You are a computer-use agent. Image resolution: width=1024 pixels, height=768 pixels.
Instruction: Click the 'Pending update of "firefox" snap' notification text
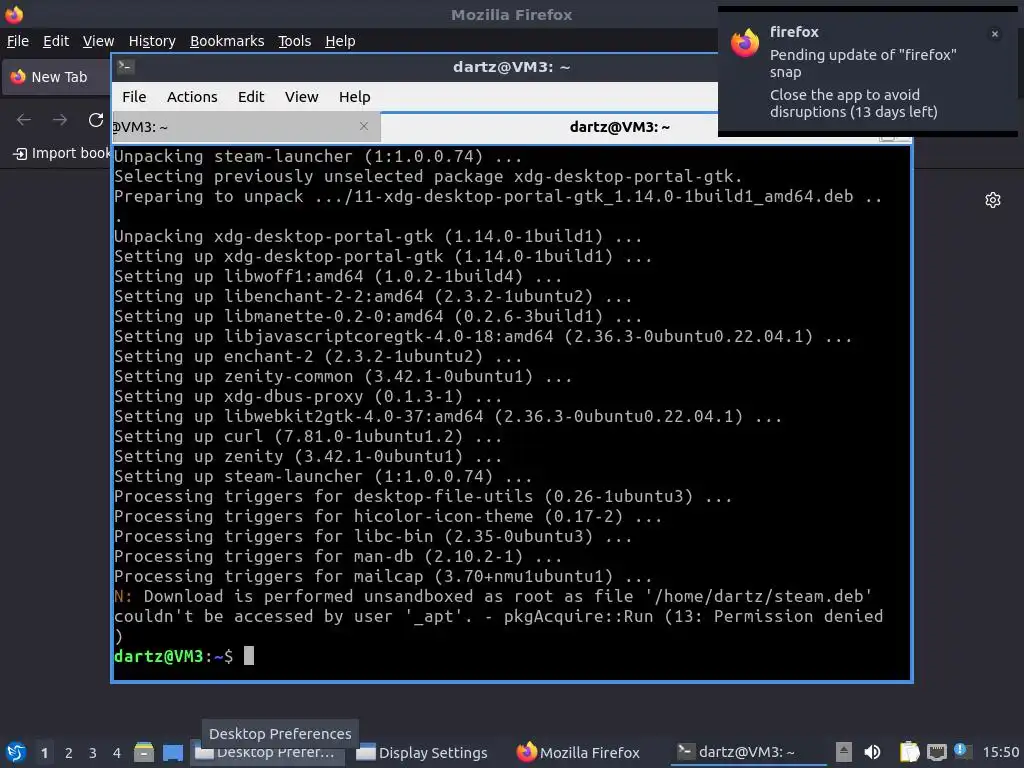pyautogui.click(x=863, y=63)
